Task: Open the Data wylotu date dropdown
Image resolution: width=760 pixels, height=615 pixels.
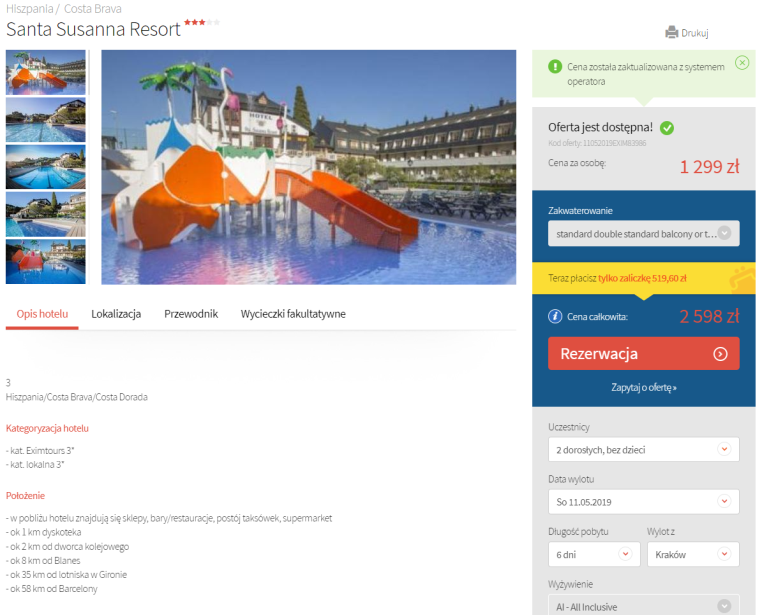Action: point(644,502)
